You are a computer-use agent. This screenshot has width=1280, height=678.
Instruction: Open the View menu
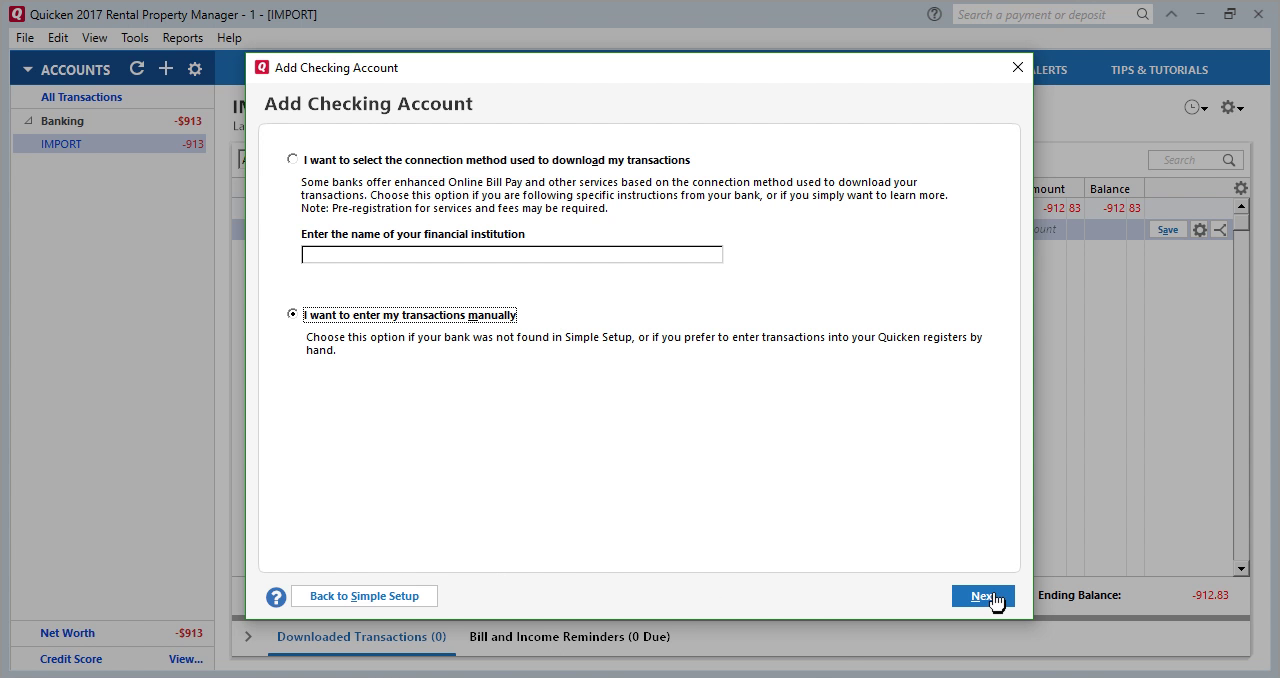[x=95, y=38]
